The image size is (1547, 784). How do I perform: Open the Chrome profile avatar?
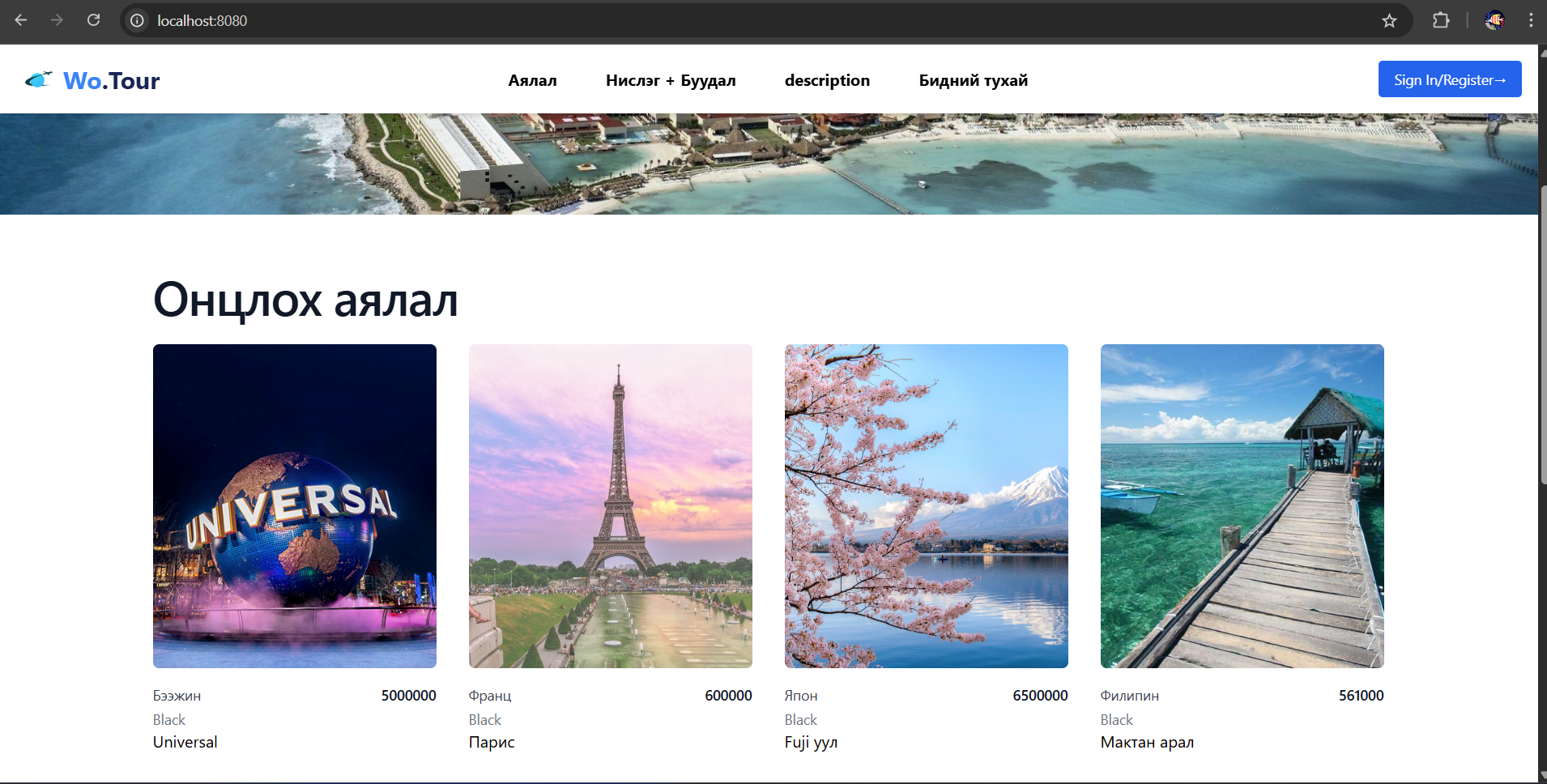click(x=1494, y=20)
